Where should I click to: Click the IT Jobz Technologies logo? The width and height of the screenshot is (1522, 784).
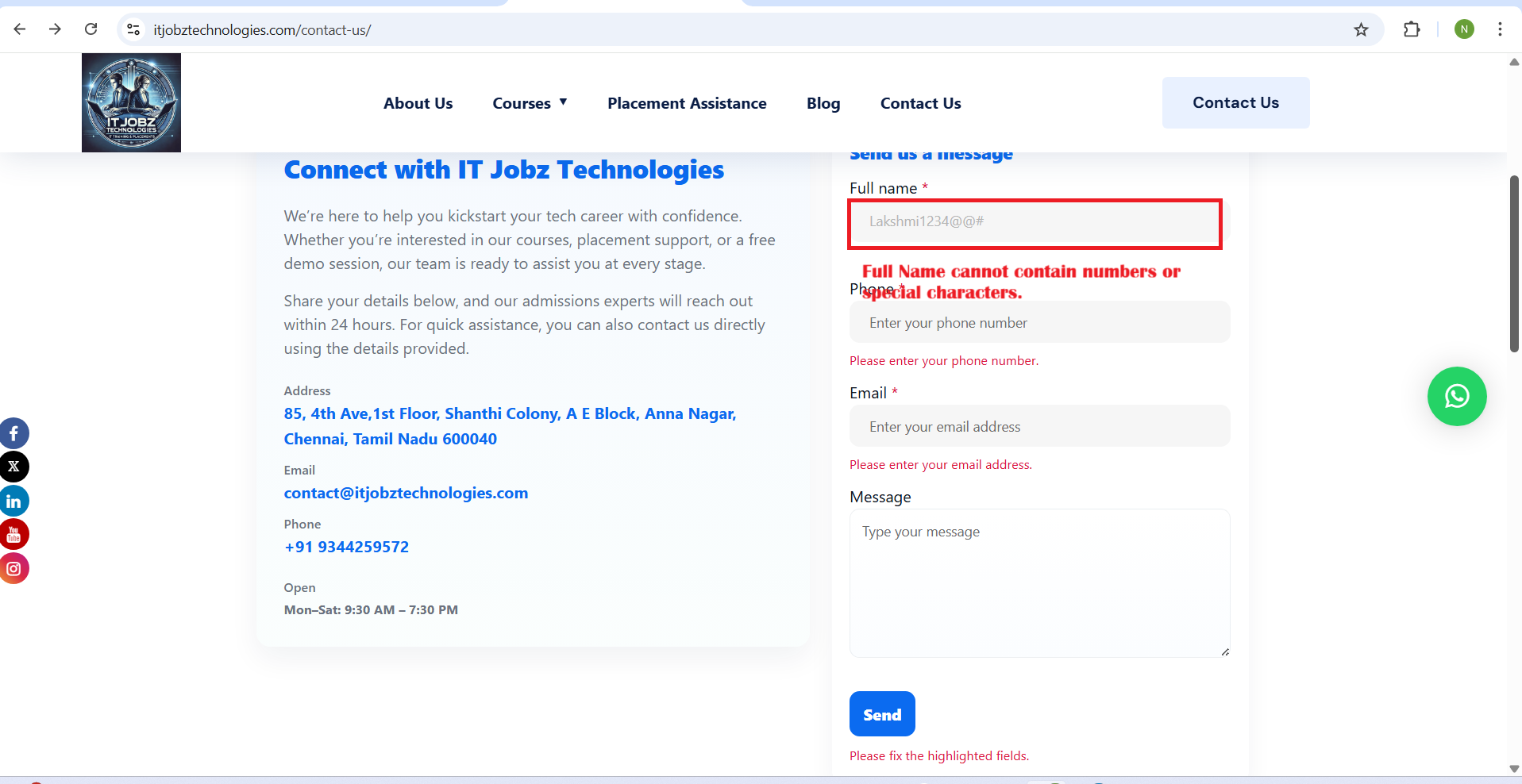tap(131, 103)
